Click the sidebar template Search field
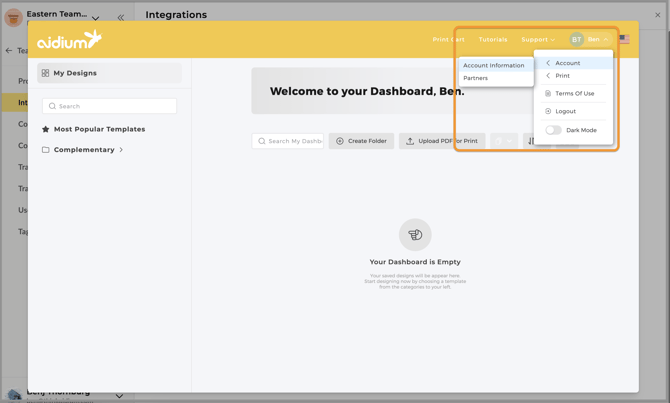The image size is (670, 403). click(x=110, y=106)
